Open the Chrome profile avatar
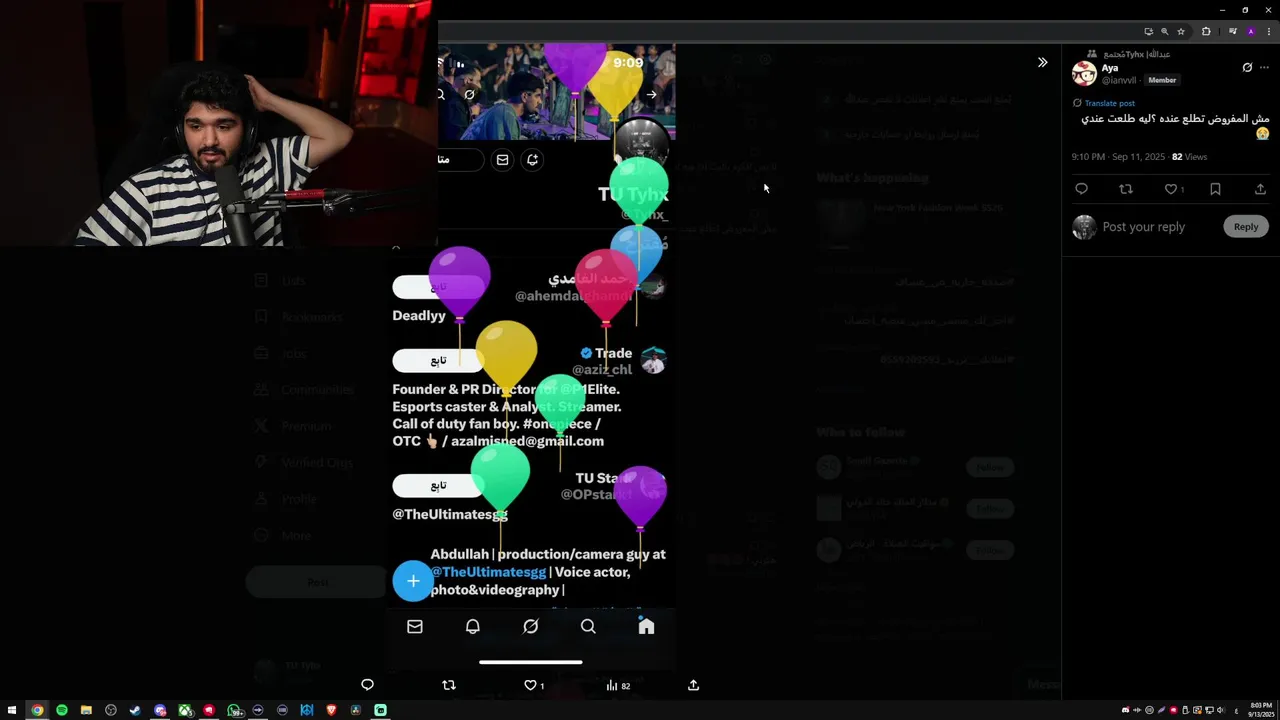1280x720 pixels. coord(1250,31)
